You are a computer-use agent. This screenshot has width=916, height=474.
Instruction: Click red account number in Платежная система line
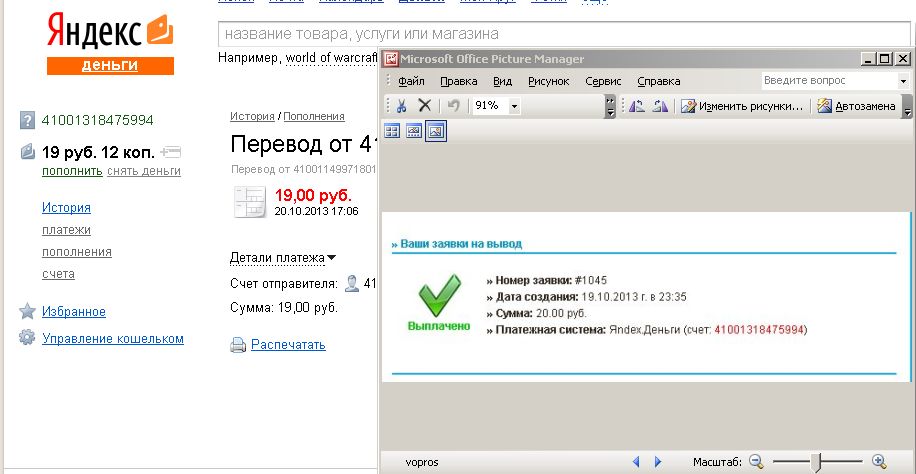(759, 330)
